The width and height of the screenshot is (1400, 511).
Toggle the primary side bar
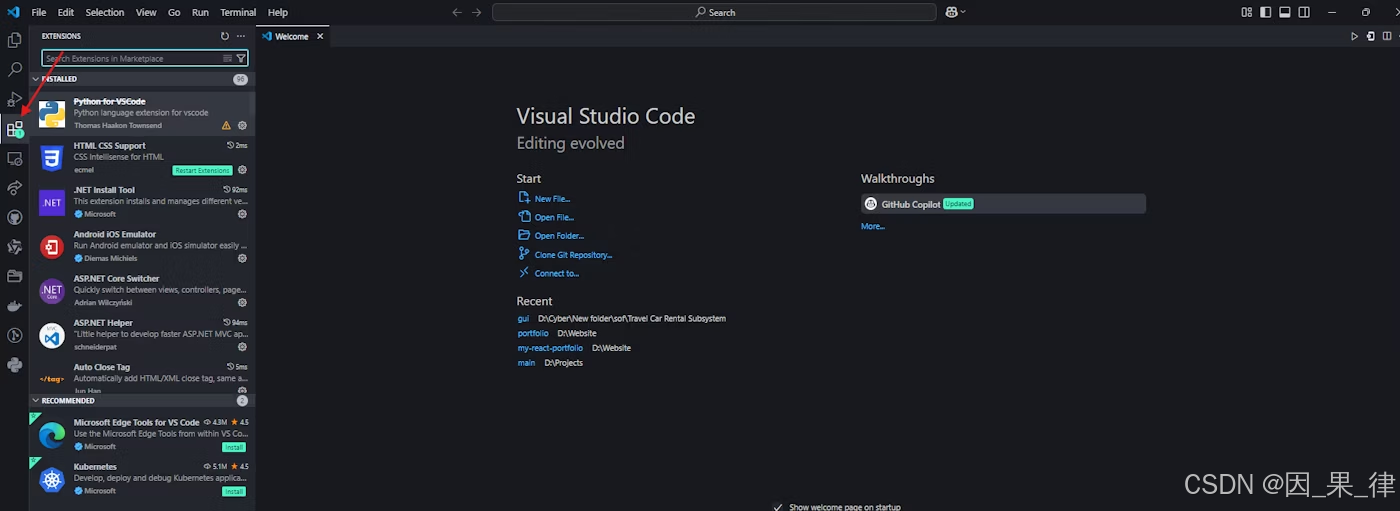[1266, 12]
